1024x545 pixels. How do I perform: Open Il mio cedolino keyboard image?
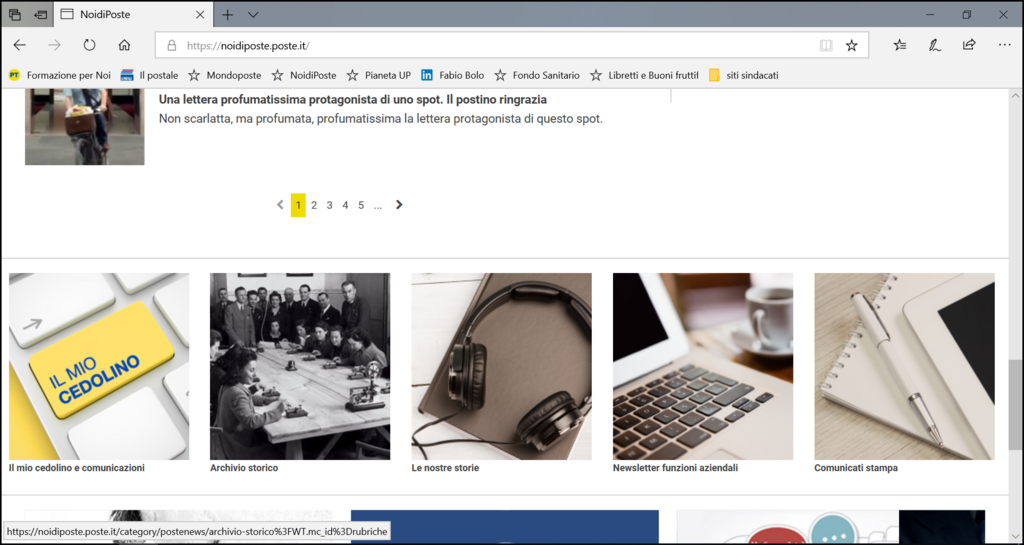coord(99,366)
